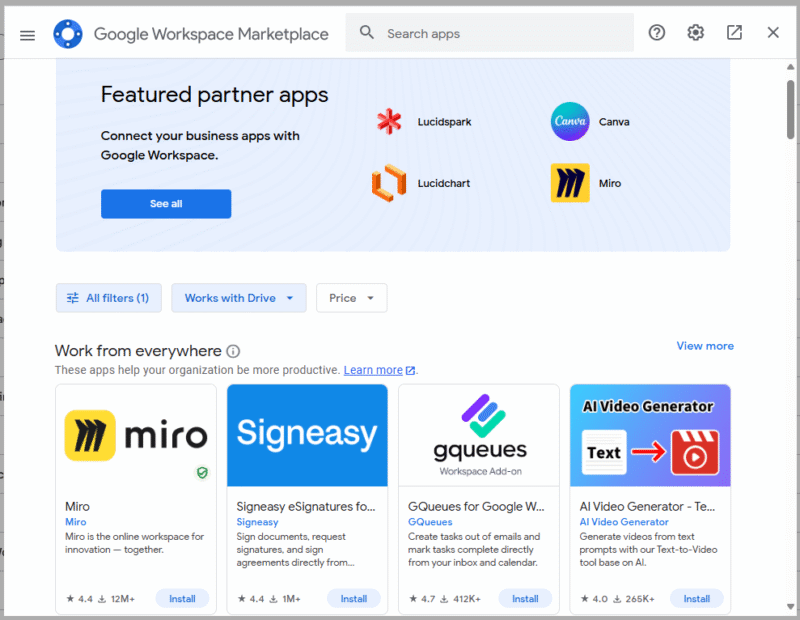The image size is (800, 620).
Task: Click the GQueues link under its card
Action: click(430, 521)
